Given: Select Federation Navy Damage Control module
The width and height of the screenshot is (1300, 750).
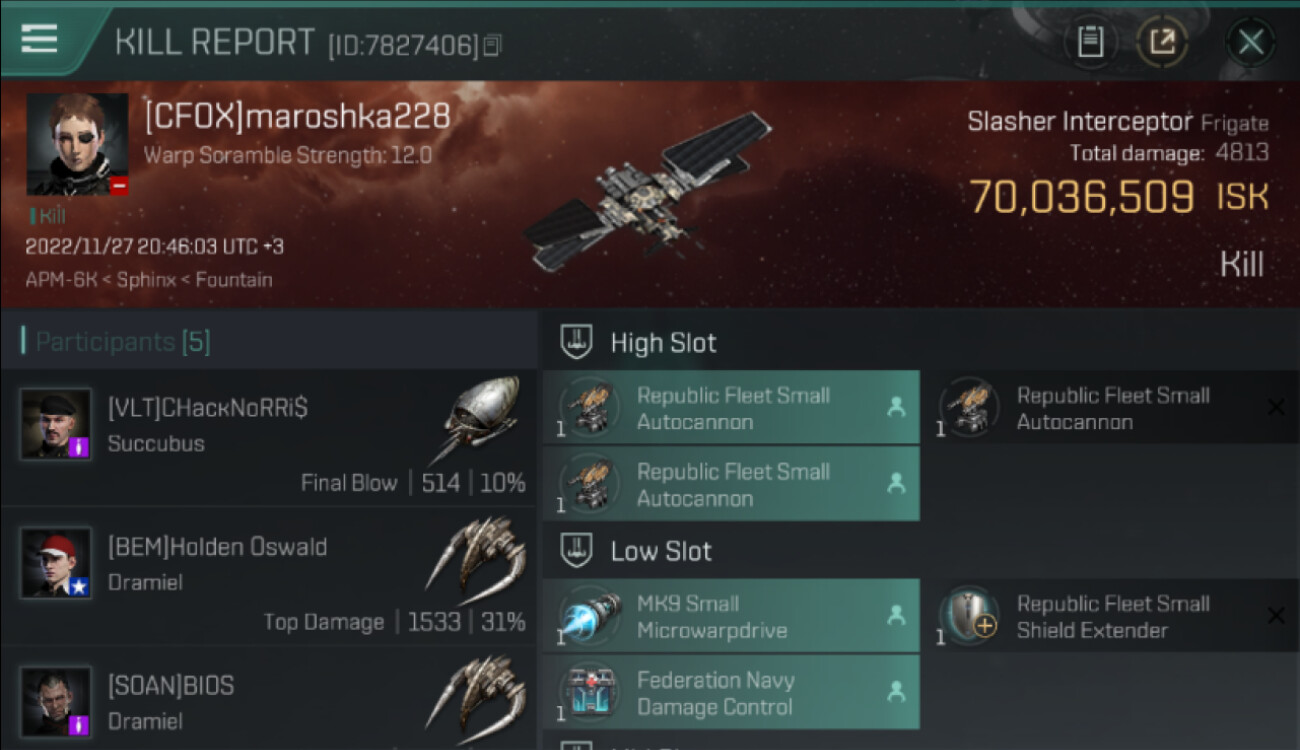Looking at the screenshot, I should tap(730, 693).
